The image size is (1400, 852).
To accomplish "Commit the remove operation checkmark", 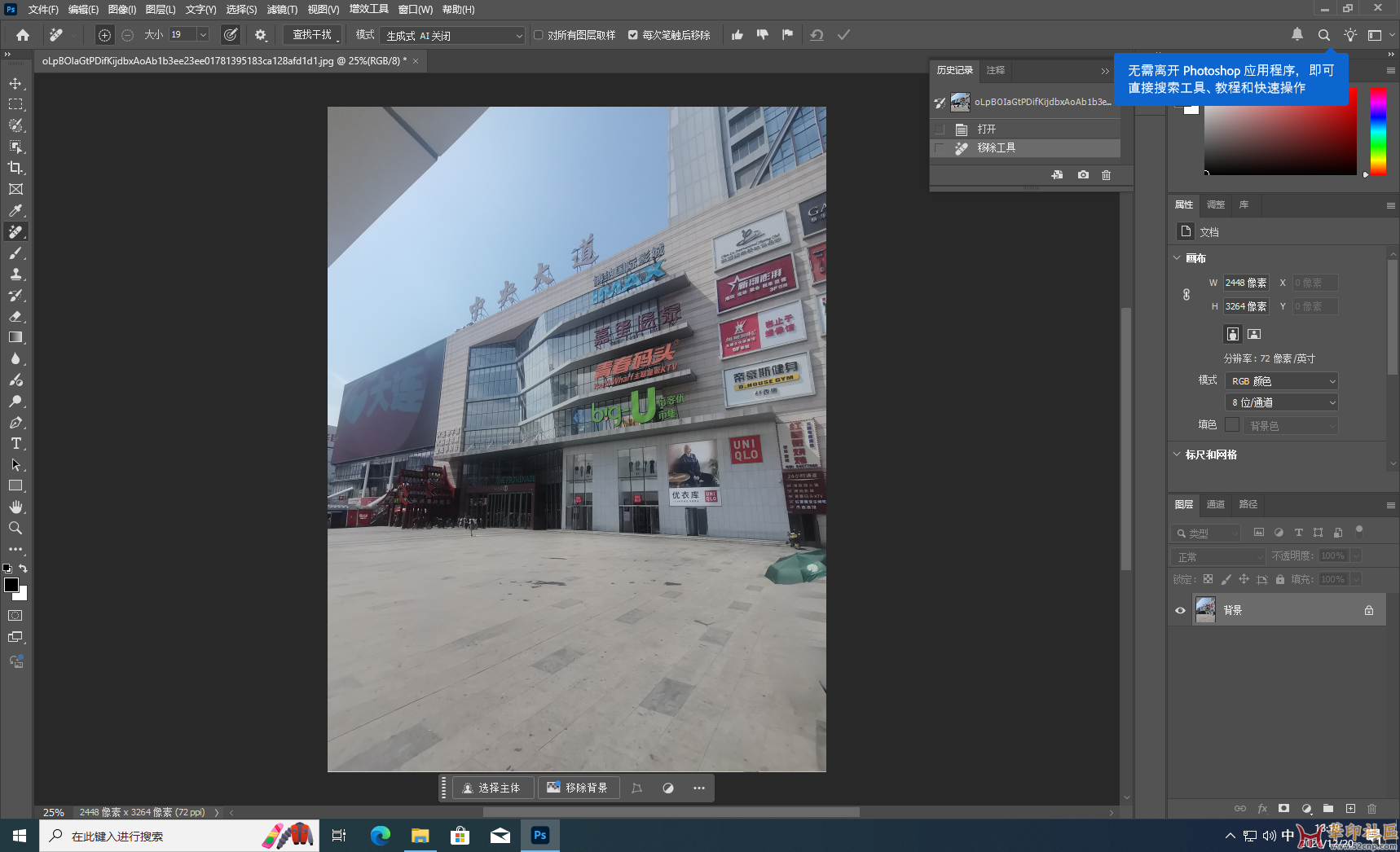I will click(x=843, y=35).
